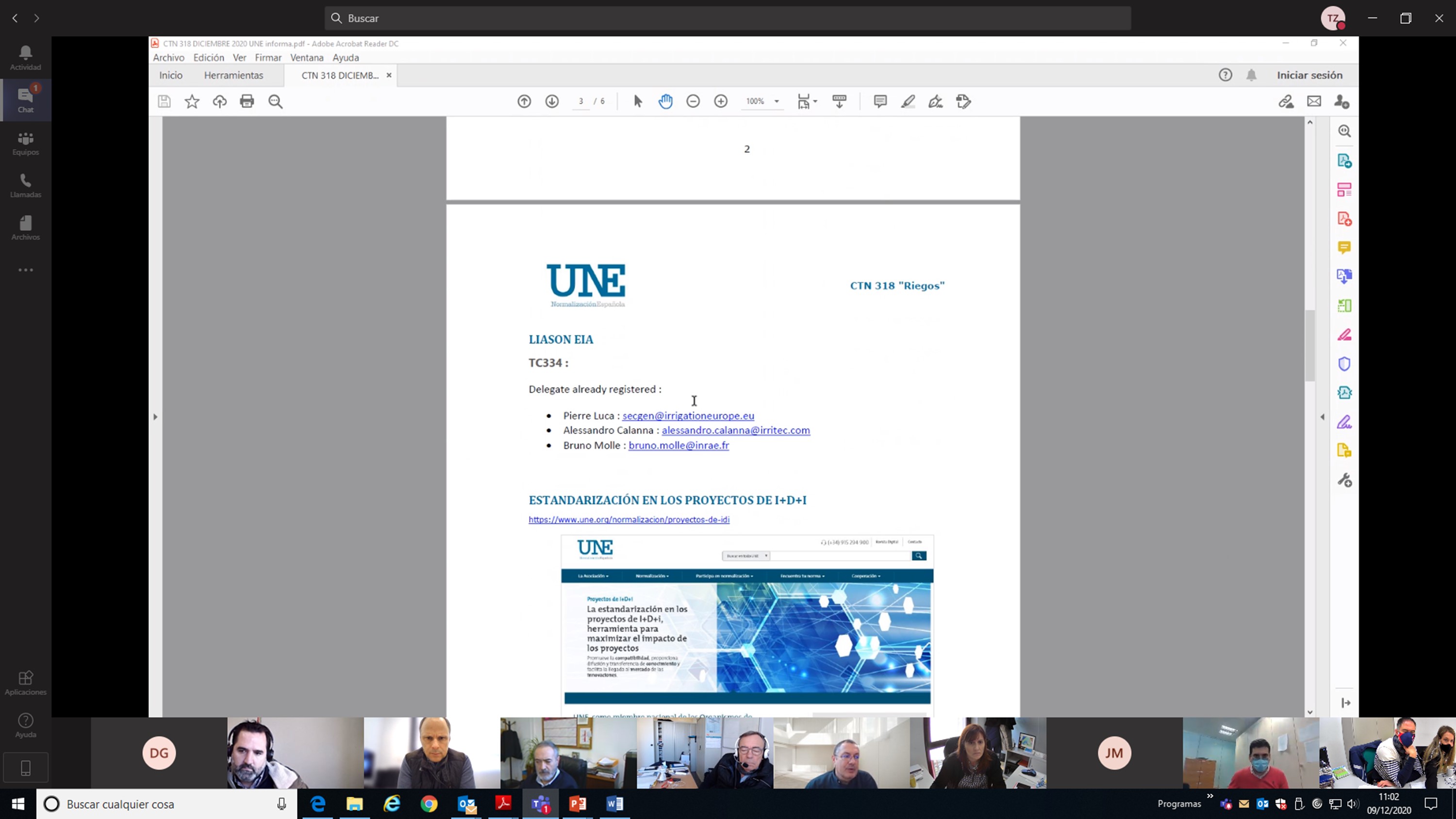This screenshot has height=819, width=1456.
Task: Open the Ayuda menu in Acrobat
Action: coord(346,58)
